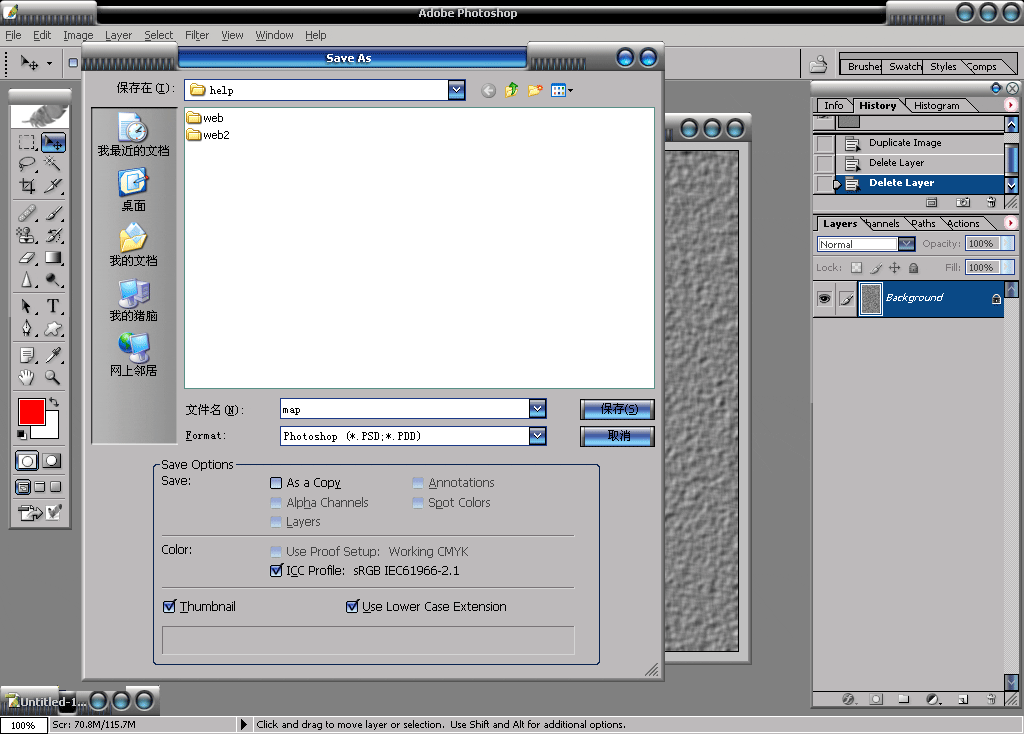Open the Format dropdown list

click(x=537, y=436)
